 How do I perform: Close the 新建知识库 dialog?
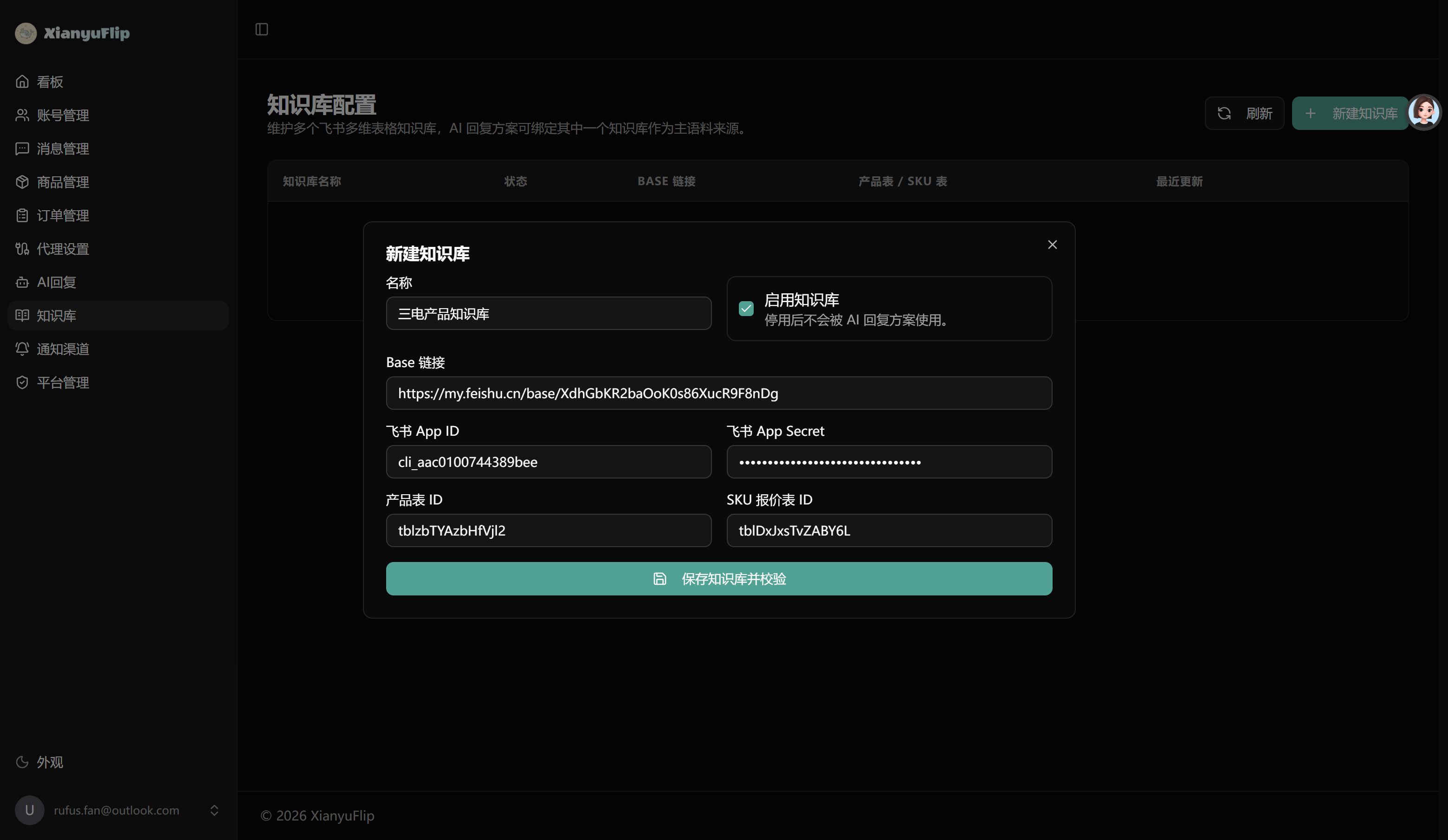point(1052,245)
